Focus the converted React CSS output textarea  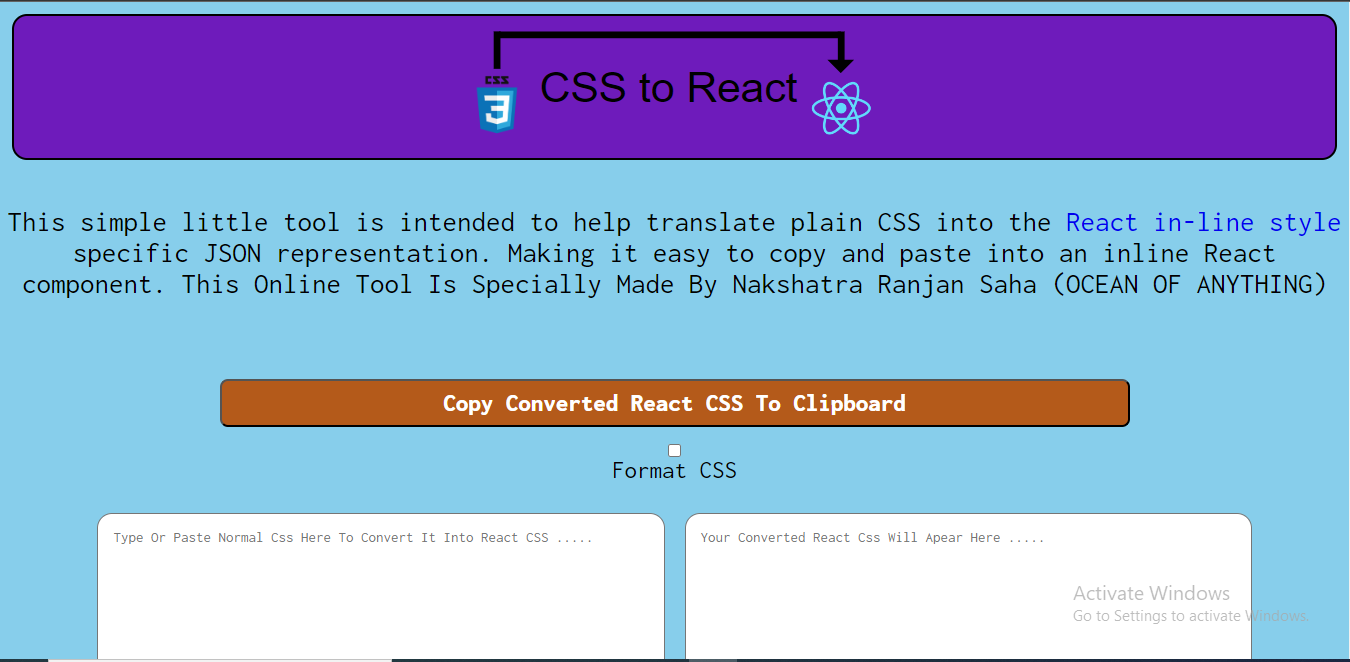click(x=968, y=588)
